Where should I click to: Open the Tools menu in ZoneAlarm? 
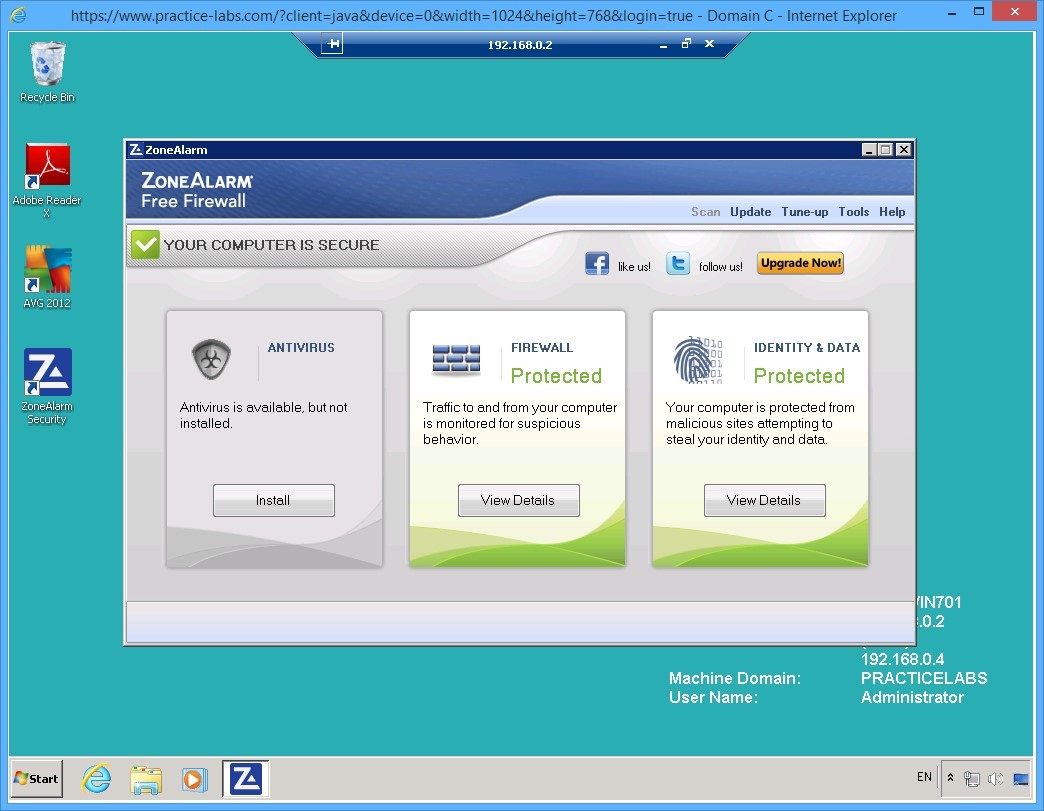pos(853,211)
